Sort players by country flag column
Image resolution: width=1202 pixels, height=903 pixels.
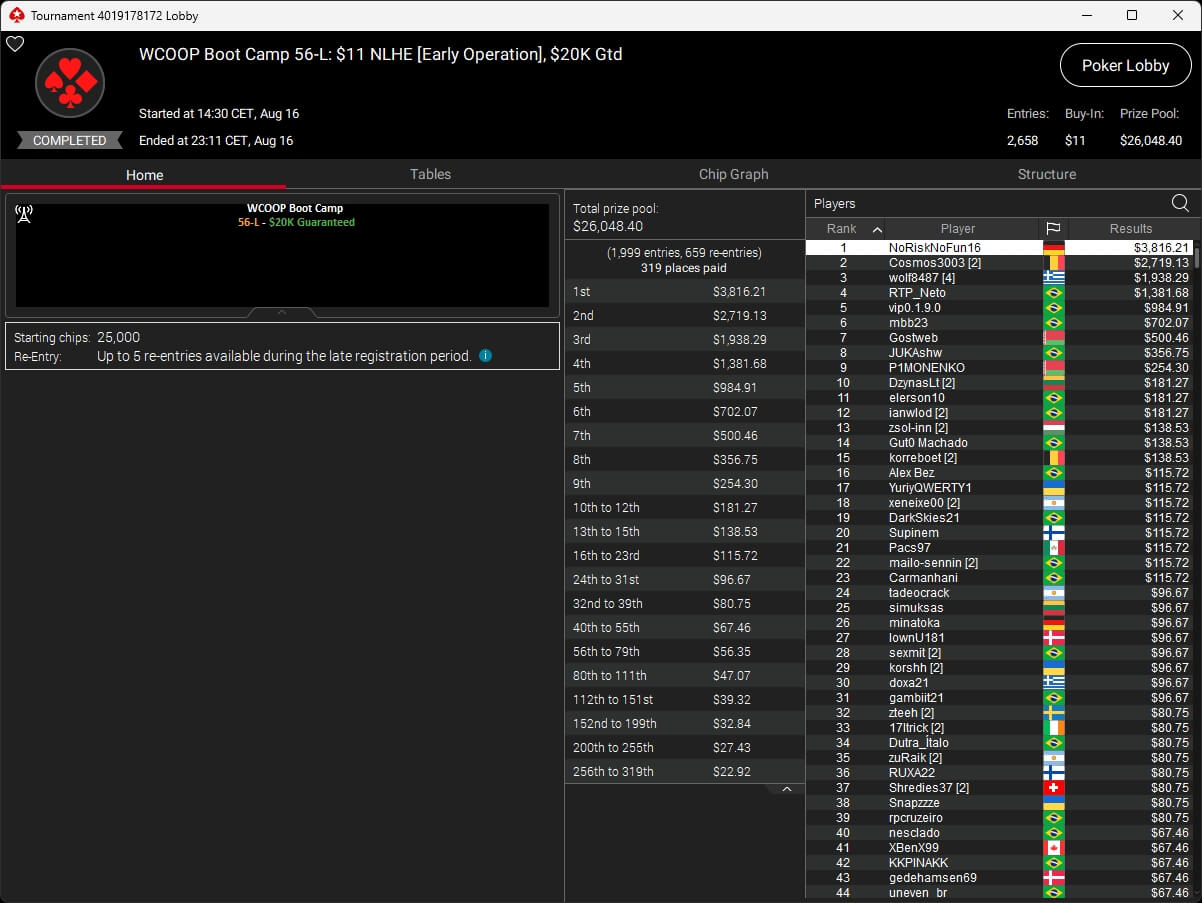pyautogui.click(x=1053, y=228)
